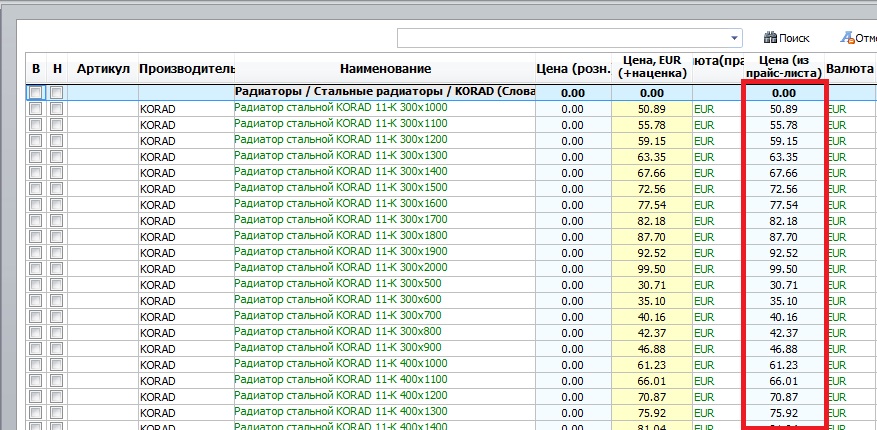Screen dimensions: 877x430
Task: Click Радиатор стальной KORAD 11-K 400x1000 name
Action: click(341, 363)
